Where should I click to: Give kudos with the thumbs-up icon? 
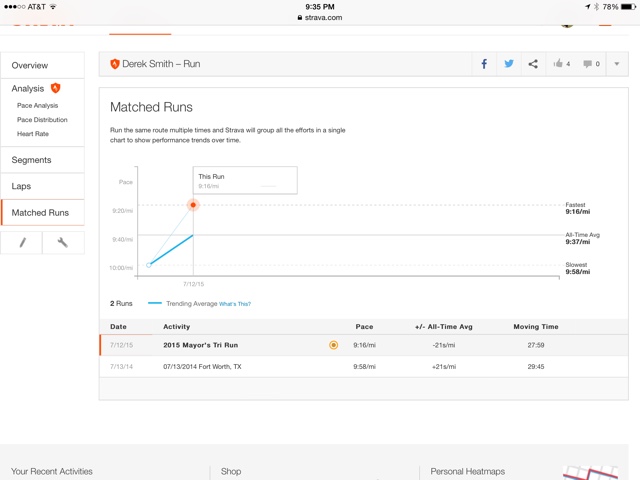[x=561, y=64]
